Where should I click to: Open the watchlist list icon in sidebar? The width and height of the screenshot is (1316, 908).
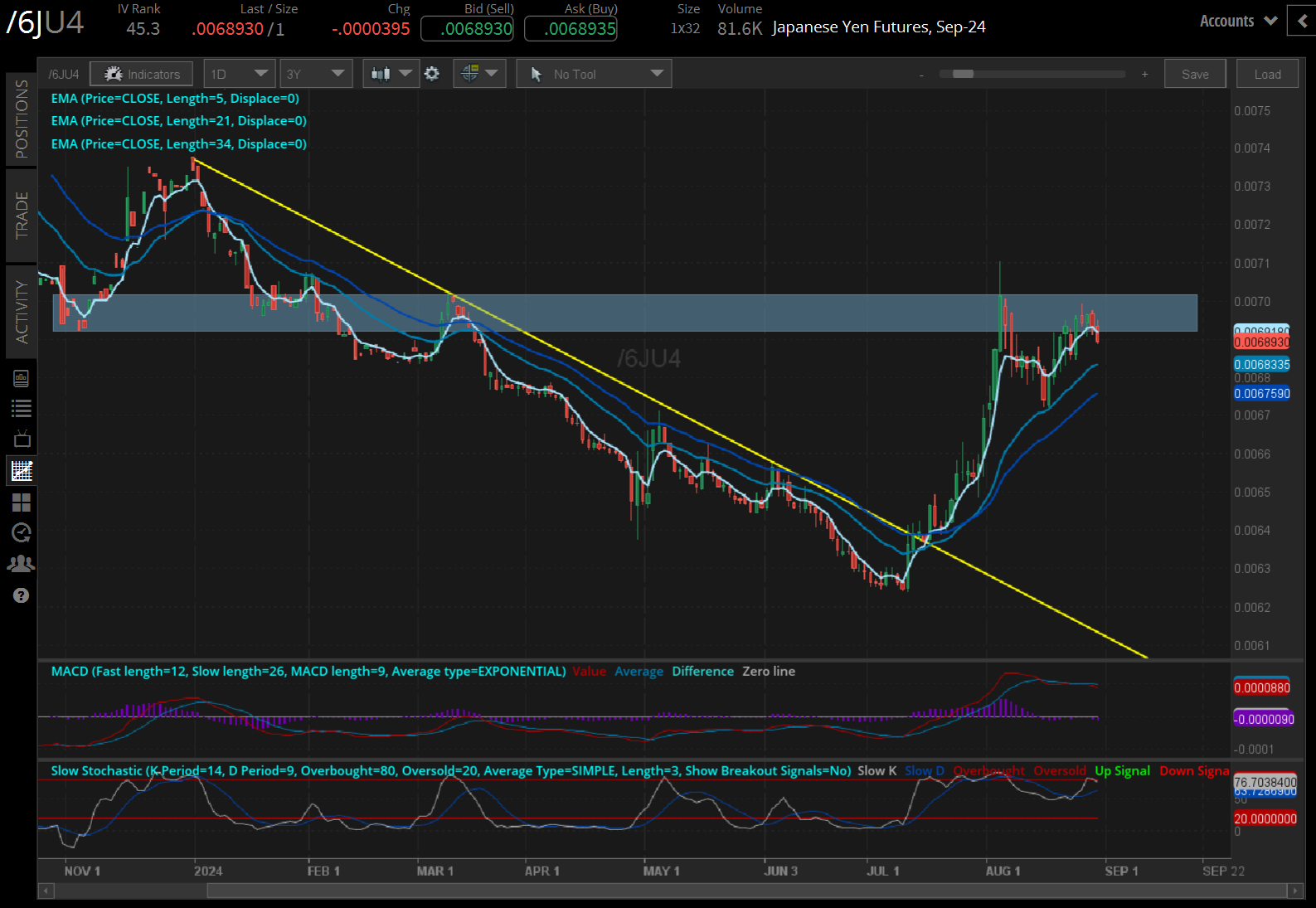(x=22, y=408)
